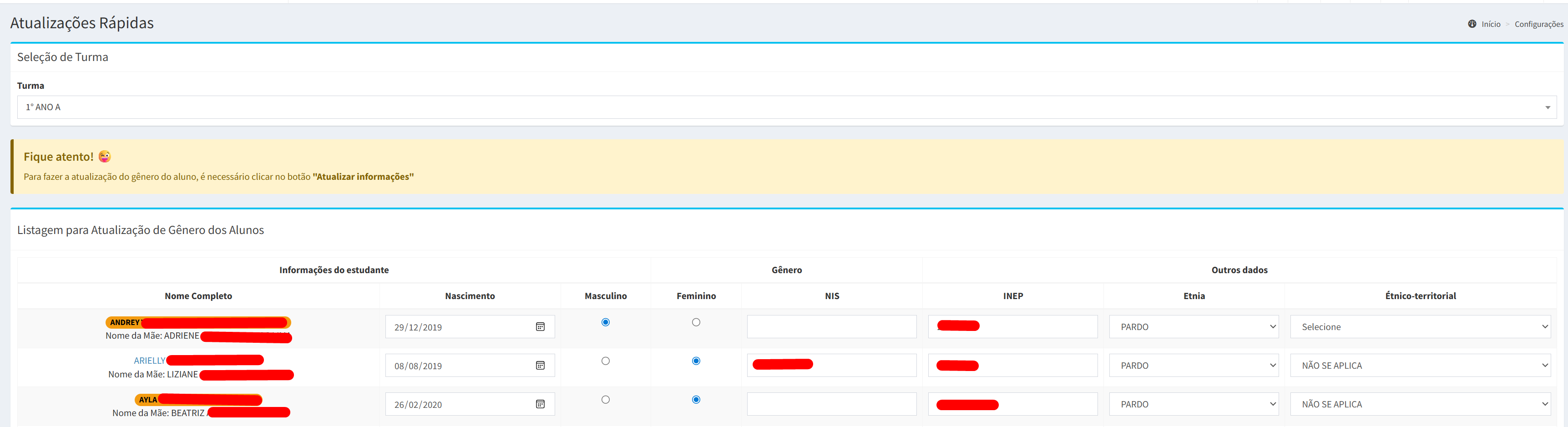Open Etnia dropdown in ANDREY row
The height and width of the screenshot is (427, 1568).
[1193, 326]
